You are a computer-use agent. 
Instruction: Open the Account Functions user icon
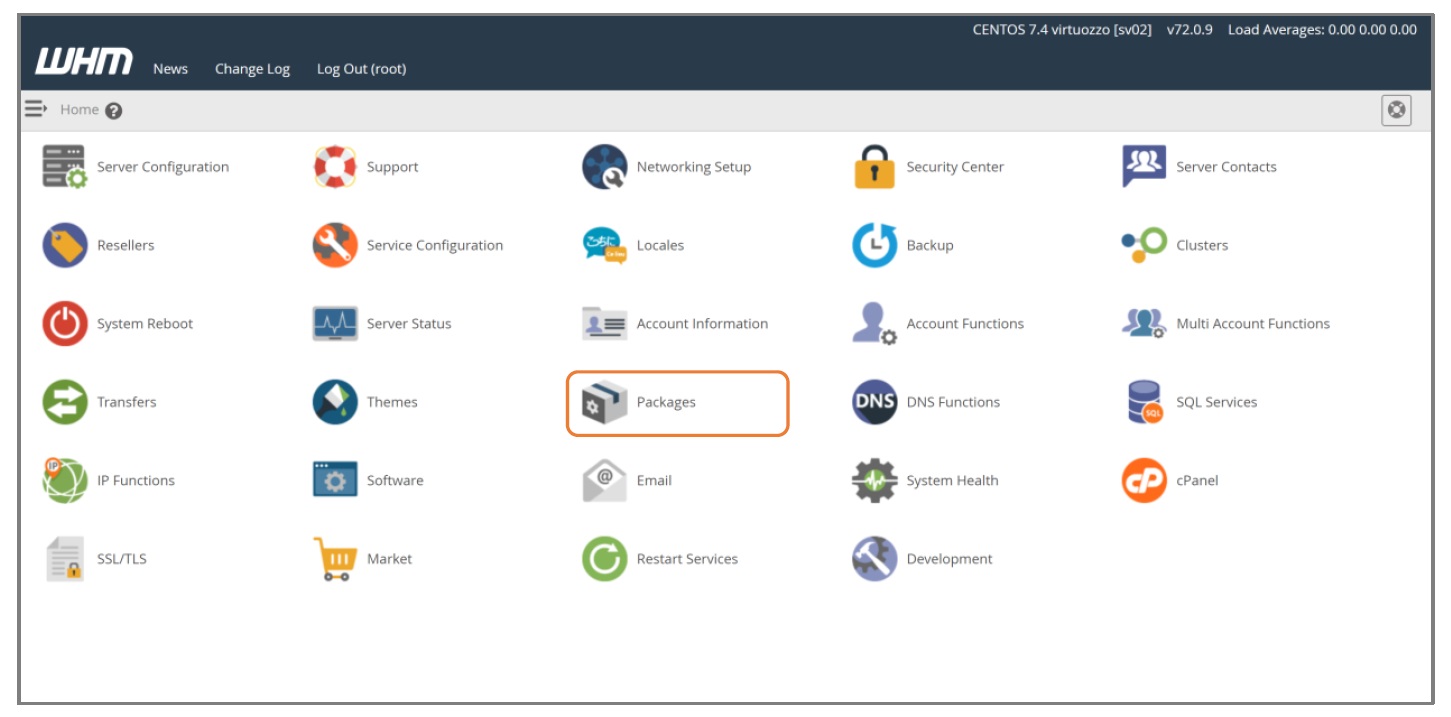click(x=875, y=324)
